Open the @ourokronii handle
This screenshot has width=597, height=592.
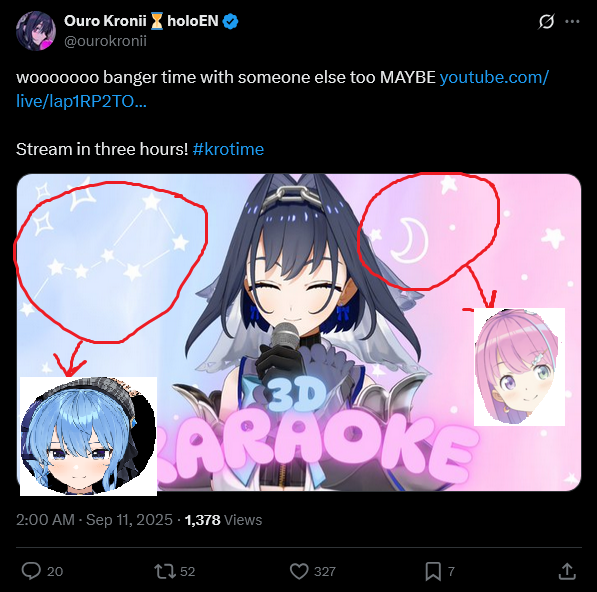(105, 41)
